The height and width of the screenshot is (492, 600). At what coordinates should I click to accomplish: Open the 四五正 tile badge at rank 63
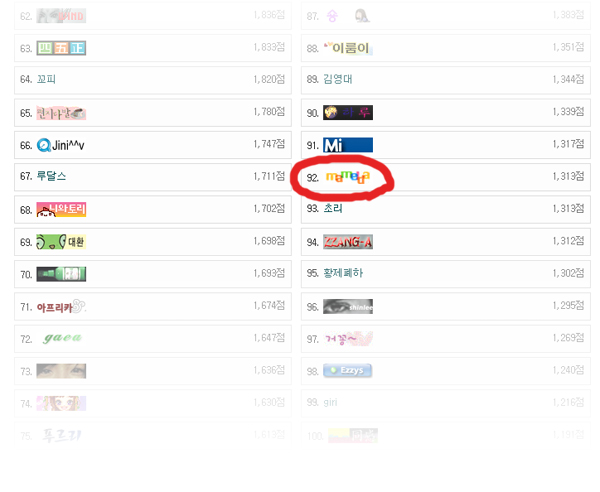pos(61,48)
